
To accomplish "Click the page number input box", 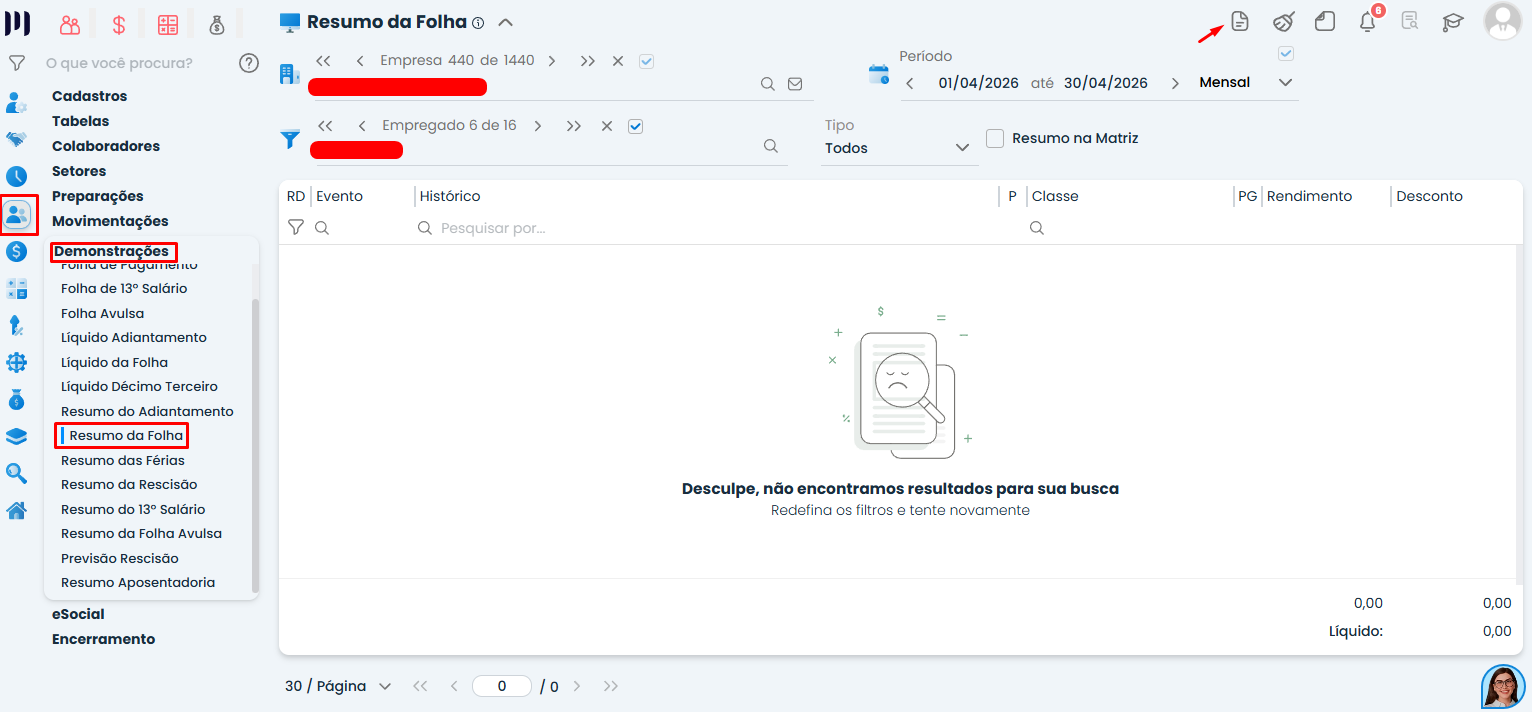I will (501, 686).
